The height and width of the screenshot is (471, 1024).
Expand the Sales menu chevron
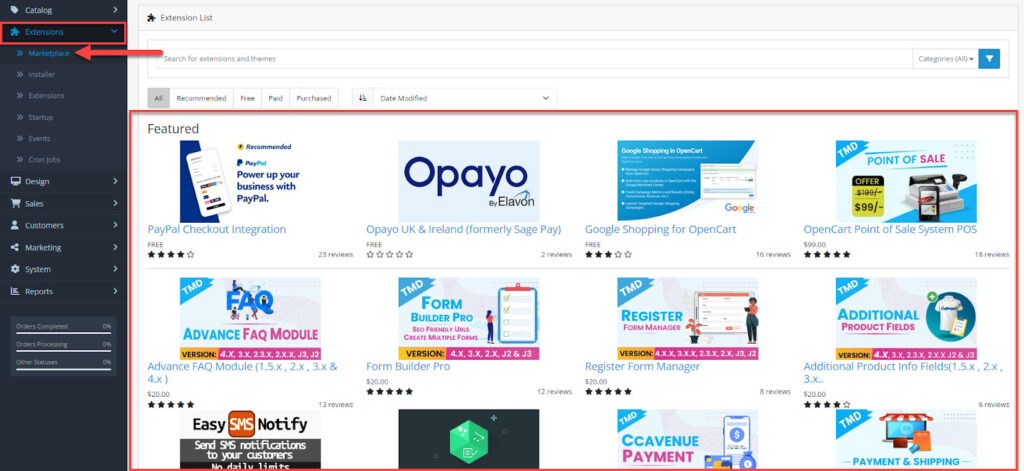click(115, 204)
